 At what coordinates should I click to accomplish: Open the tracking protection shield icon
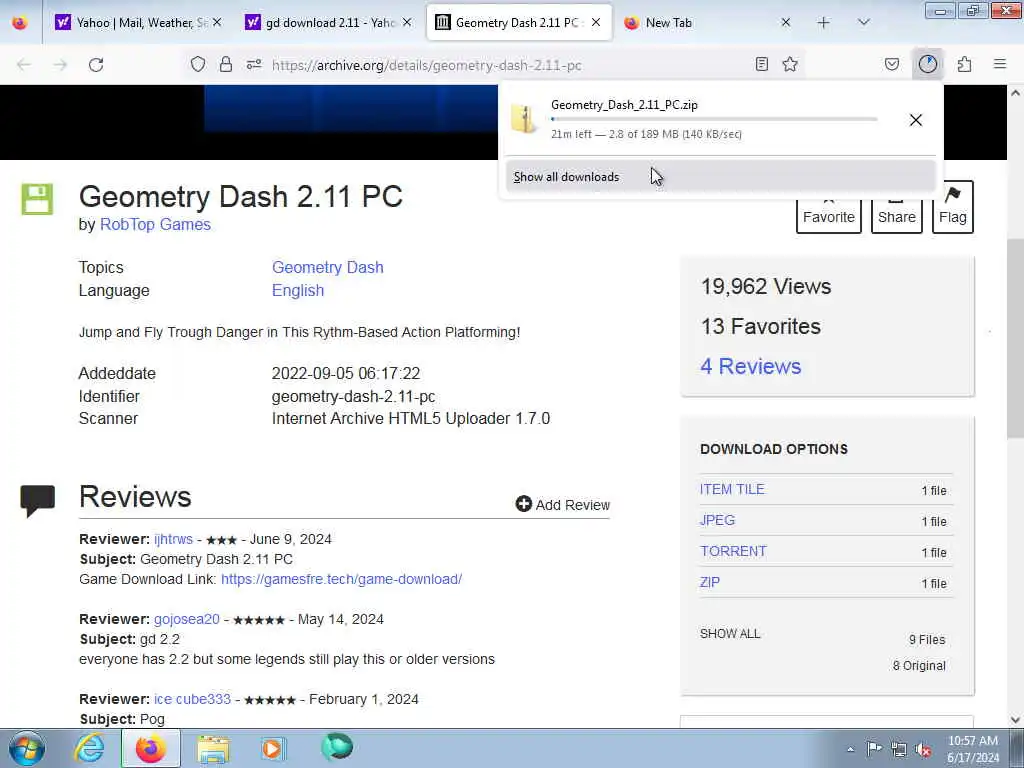tap(198, 64)
